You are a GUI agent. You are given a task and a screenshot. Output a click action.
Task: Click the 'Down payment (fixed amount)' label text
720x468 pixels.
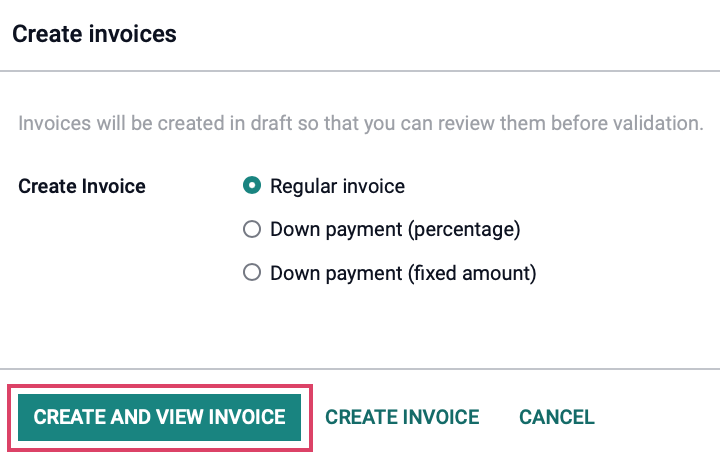pos(403,273)
